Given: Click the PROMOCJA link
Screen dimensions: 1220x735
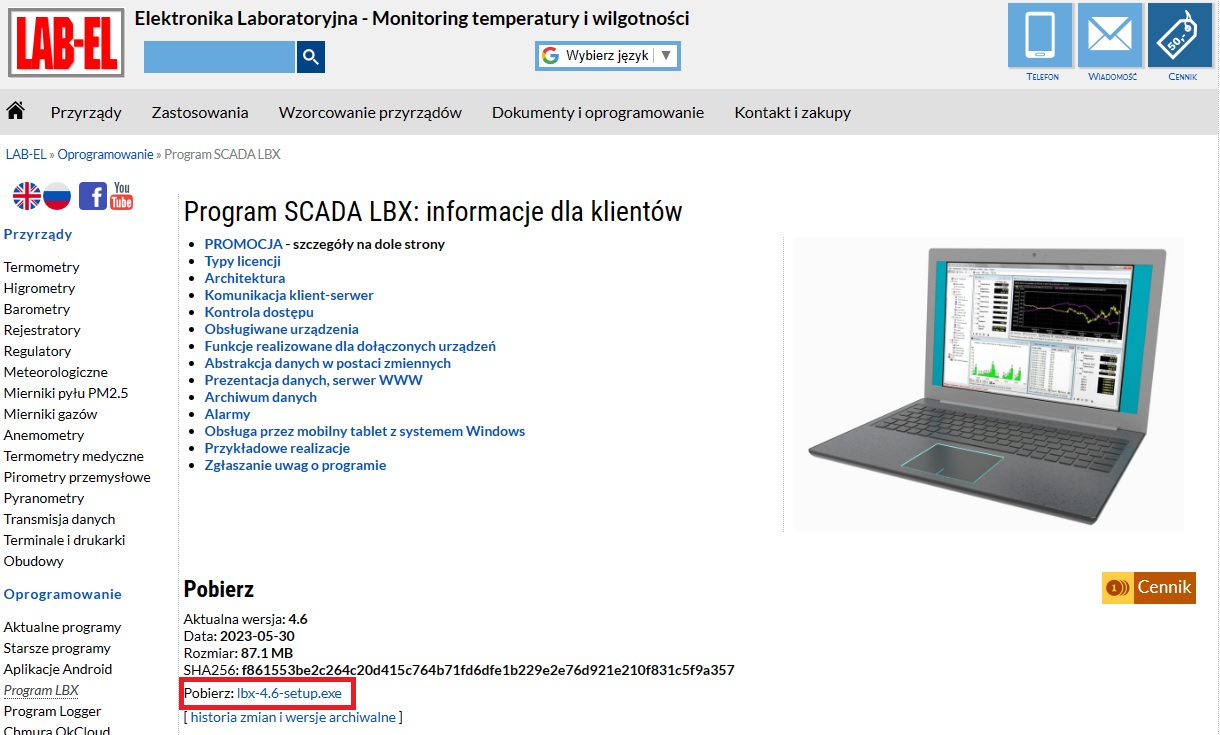Looking at the screenshot, I should coord(244,244).
